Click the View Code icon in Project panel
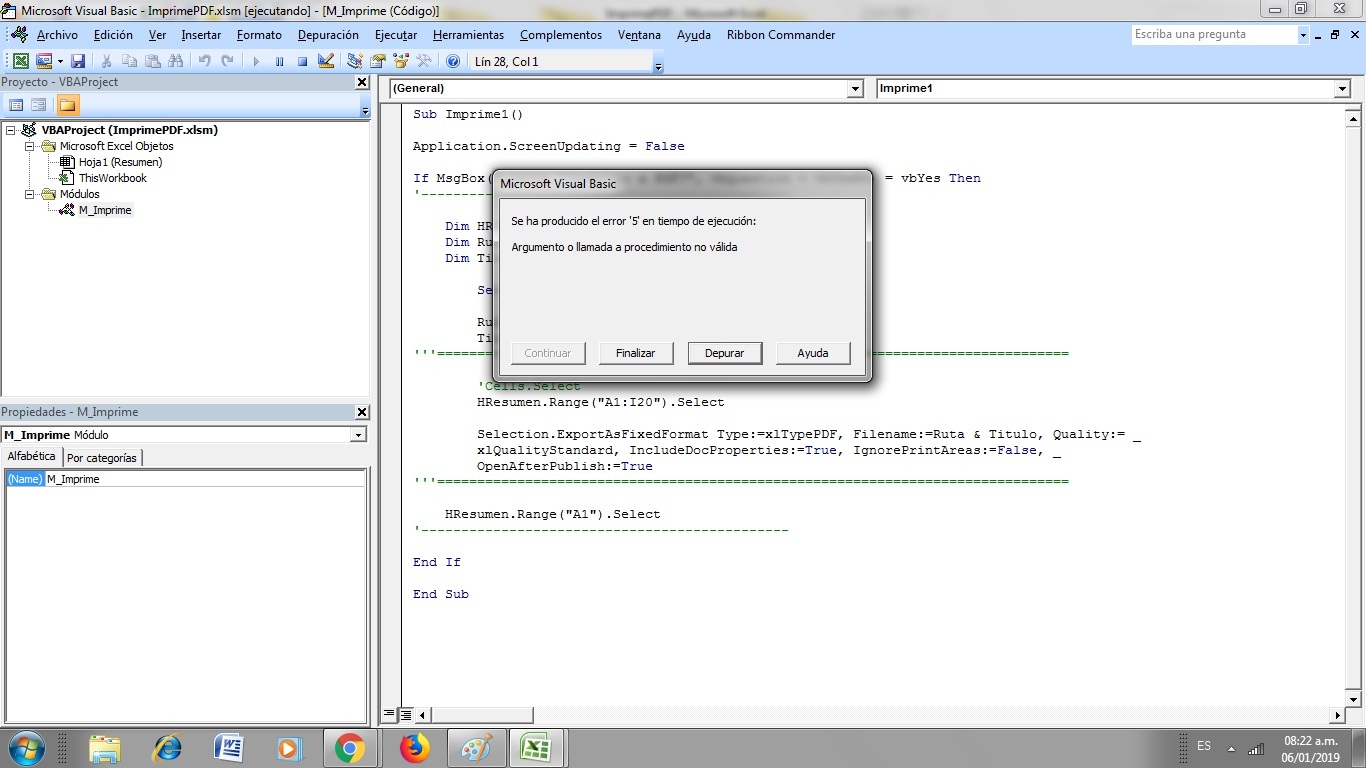 point(16,105)
